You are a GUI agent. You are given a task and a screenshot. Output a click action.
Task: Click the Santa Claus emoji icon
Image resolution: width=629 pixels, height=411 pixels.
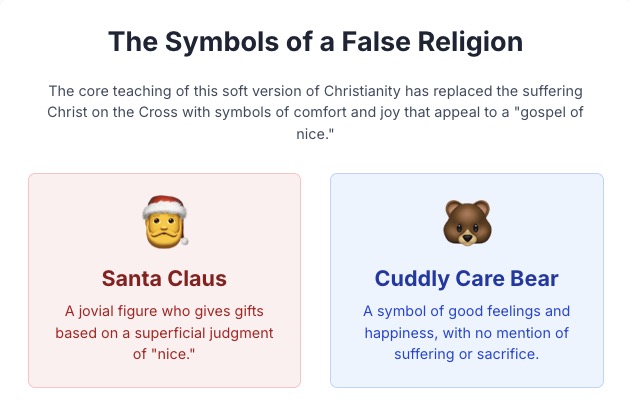[x=165, y=223]
